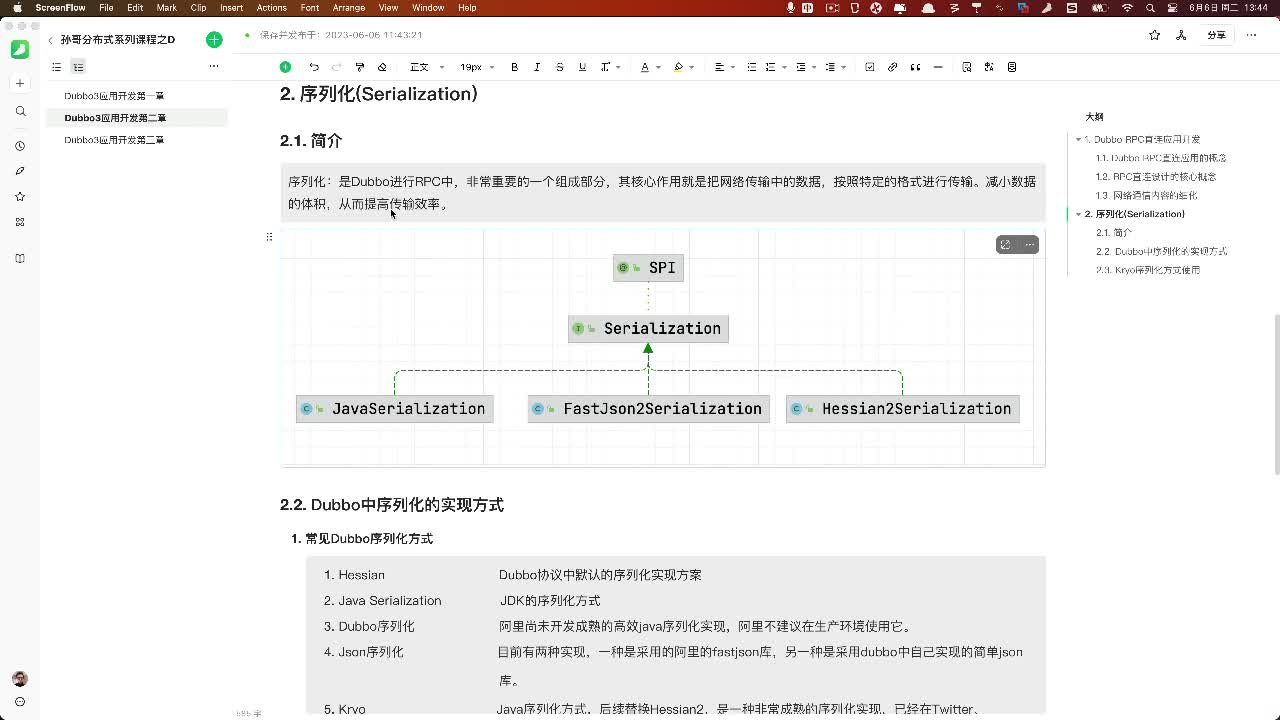The width and height of the screenshot is (1280, 720).
Task: Click the green insert plus button in the editor toolbar
Action: 285,67
